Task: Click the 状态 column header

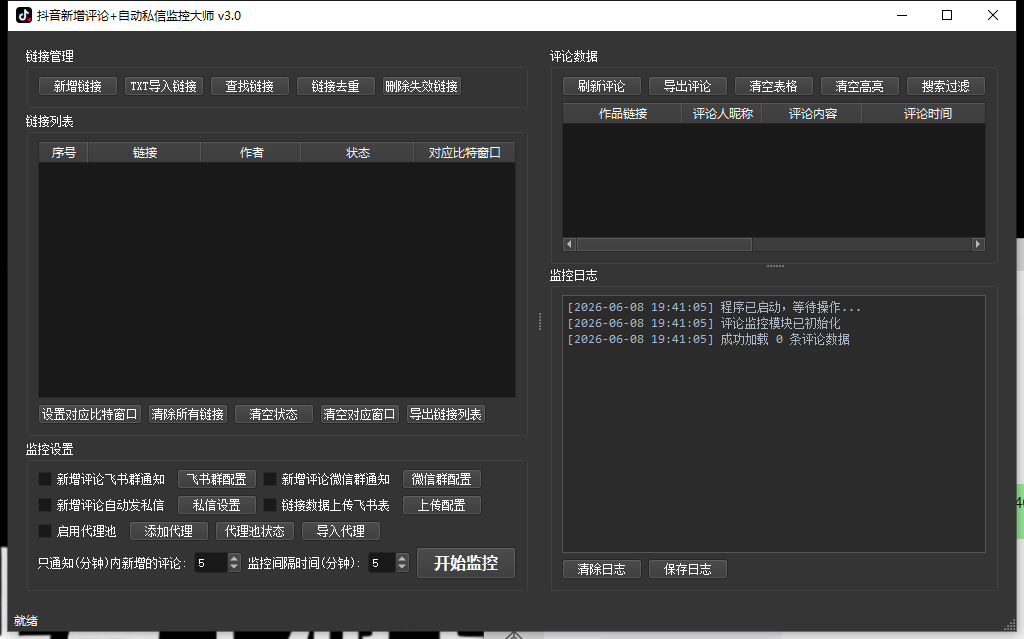Action: pyautogui.click(x=357, y=153)
